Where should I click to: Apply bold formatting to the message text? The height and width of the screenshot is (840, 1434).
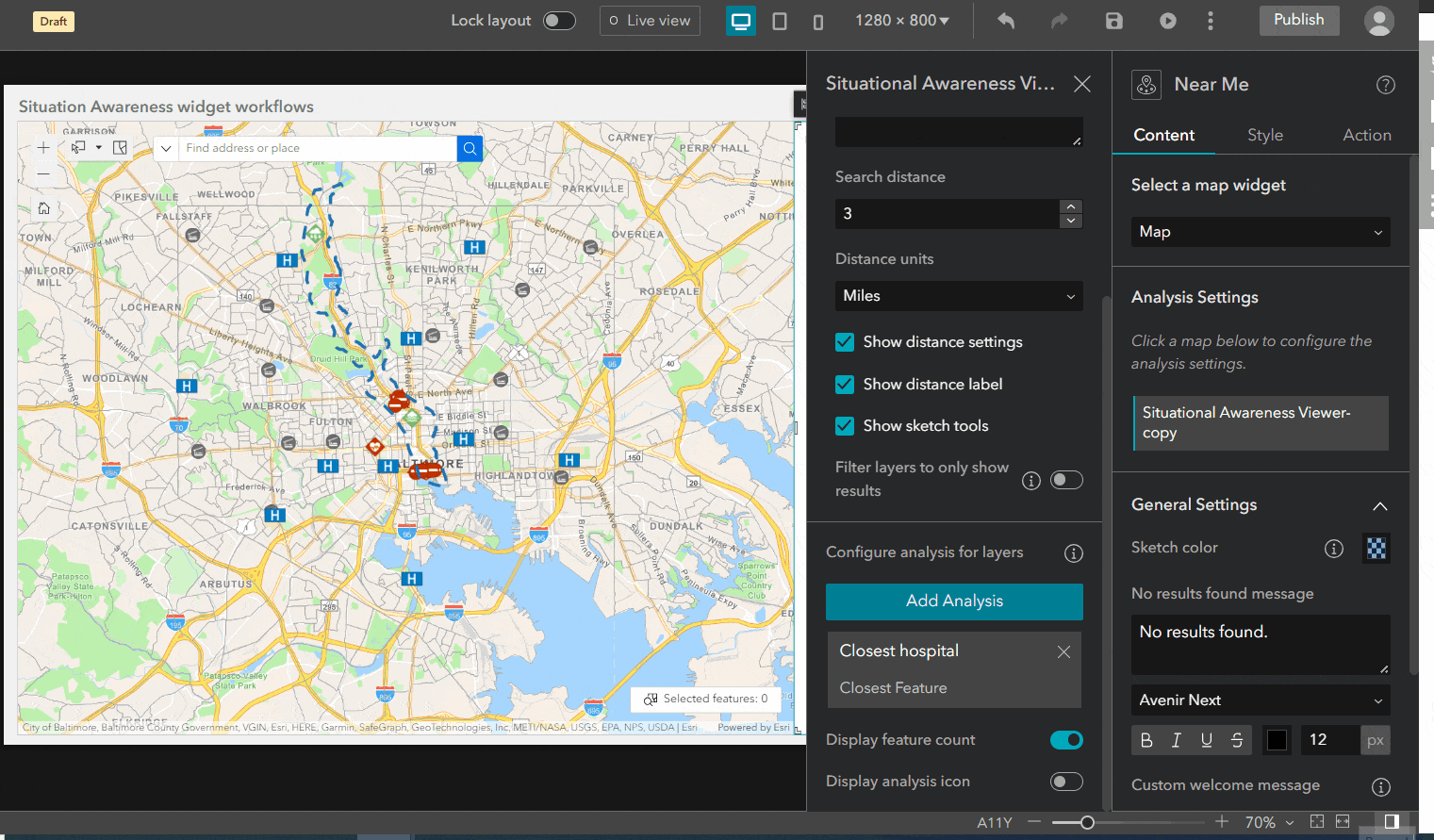pos(1146,740)
